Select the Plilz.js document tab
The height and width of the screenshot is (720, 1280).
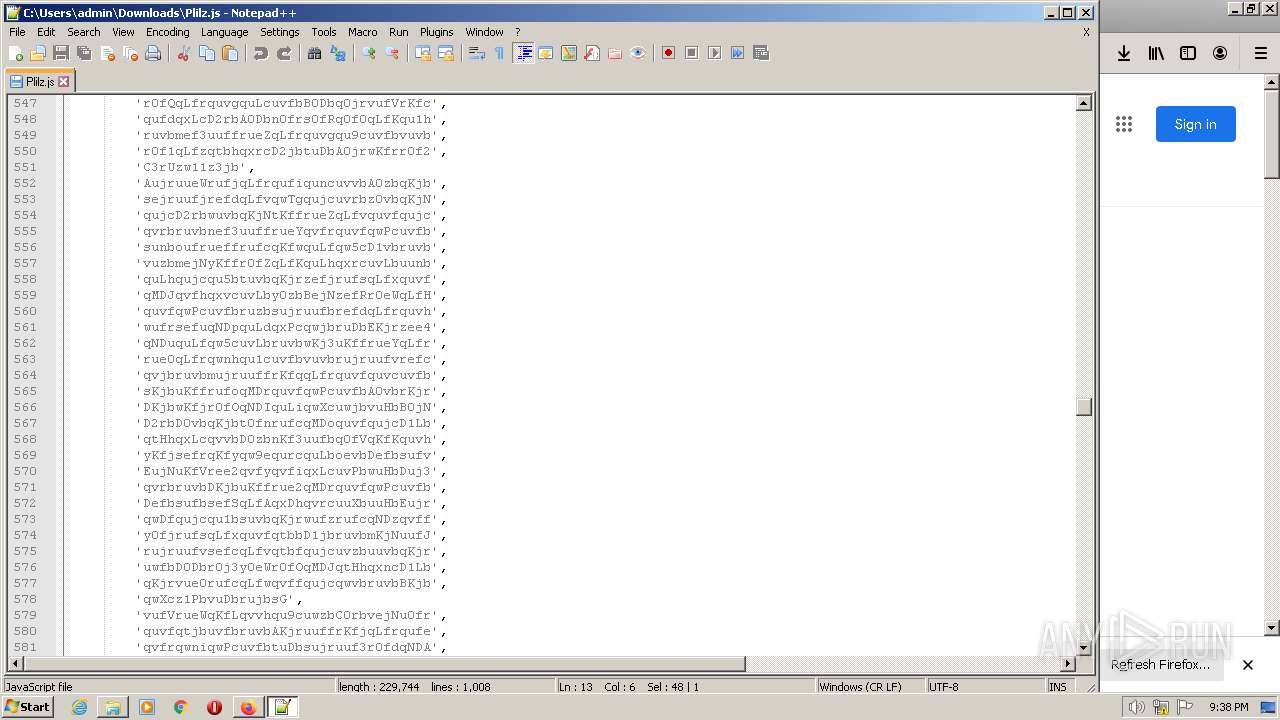pyautogui.click(x=40, y=82)
